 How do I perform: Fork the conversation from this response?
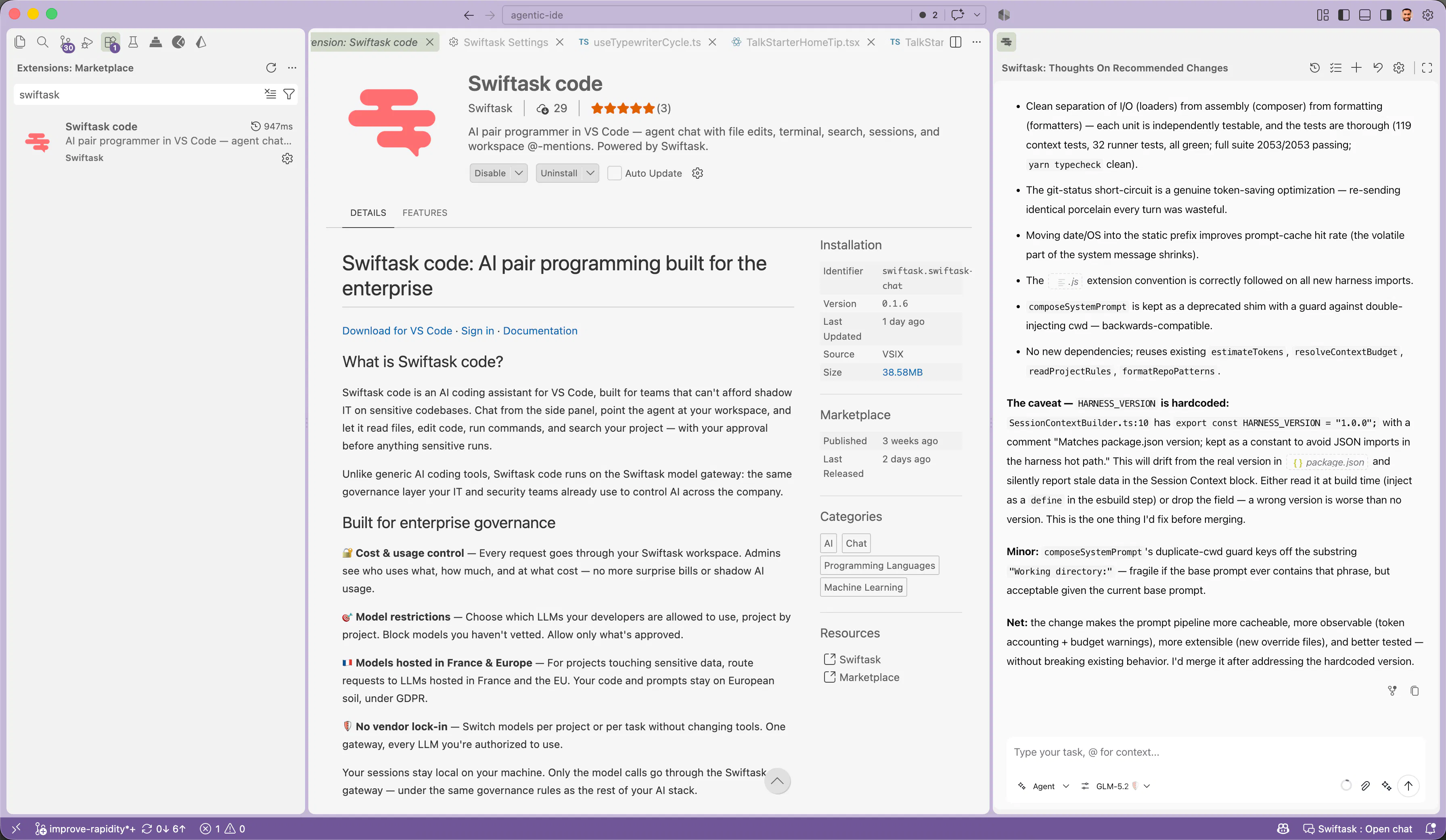pyautogui.click(x=1392, y=691)
